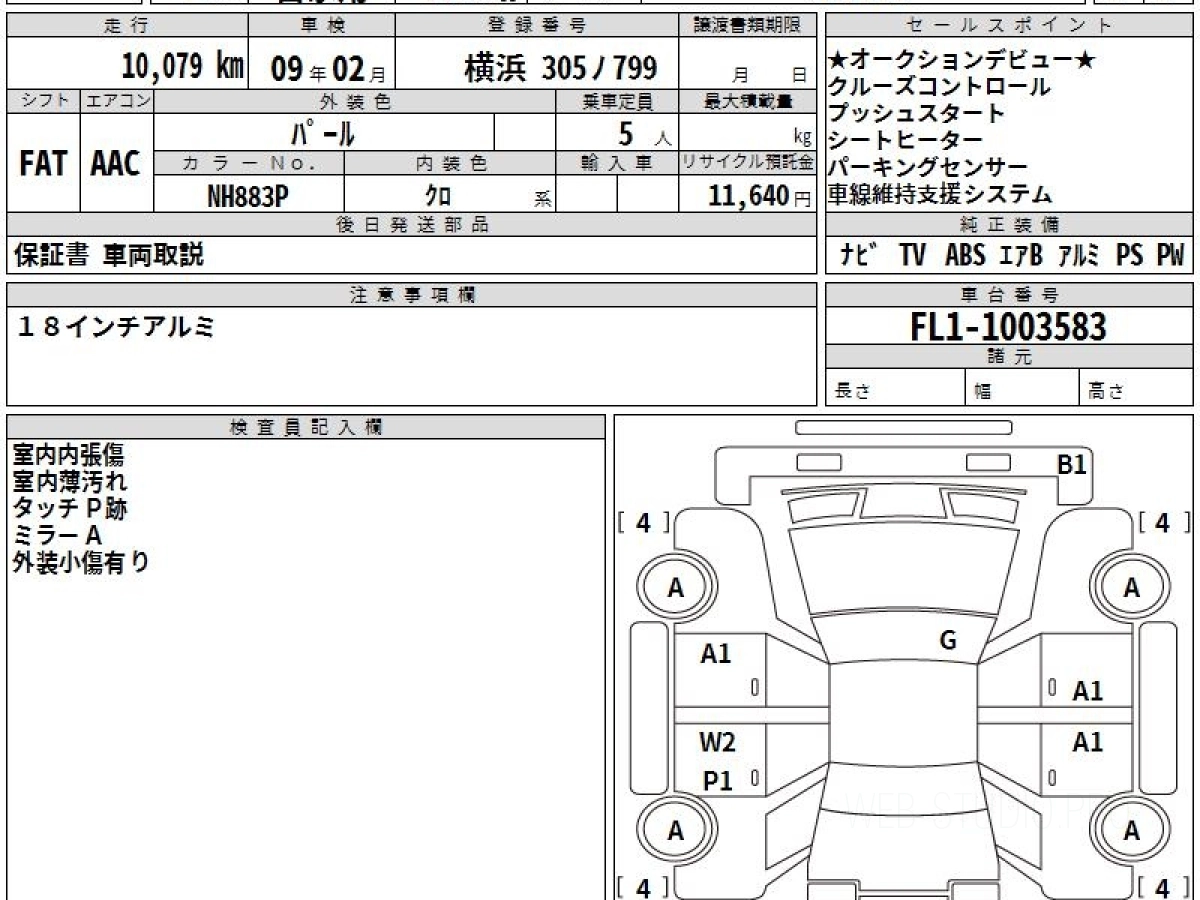Select the AAC air conditioner value
Image resolution: width=1200 pixels, height=900 pixels.
pos(116,164)
